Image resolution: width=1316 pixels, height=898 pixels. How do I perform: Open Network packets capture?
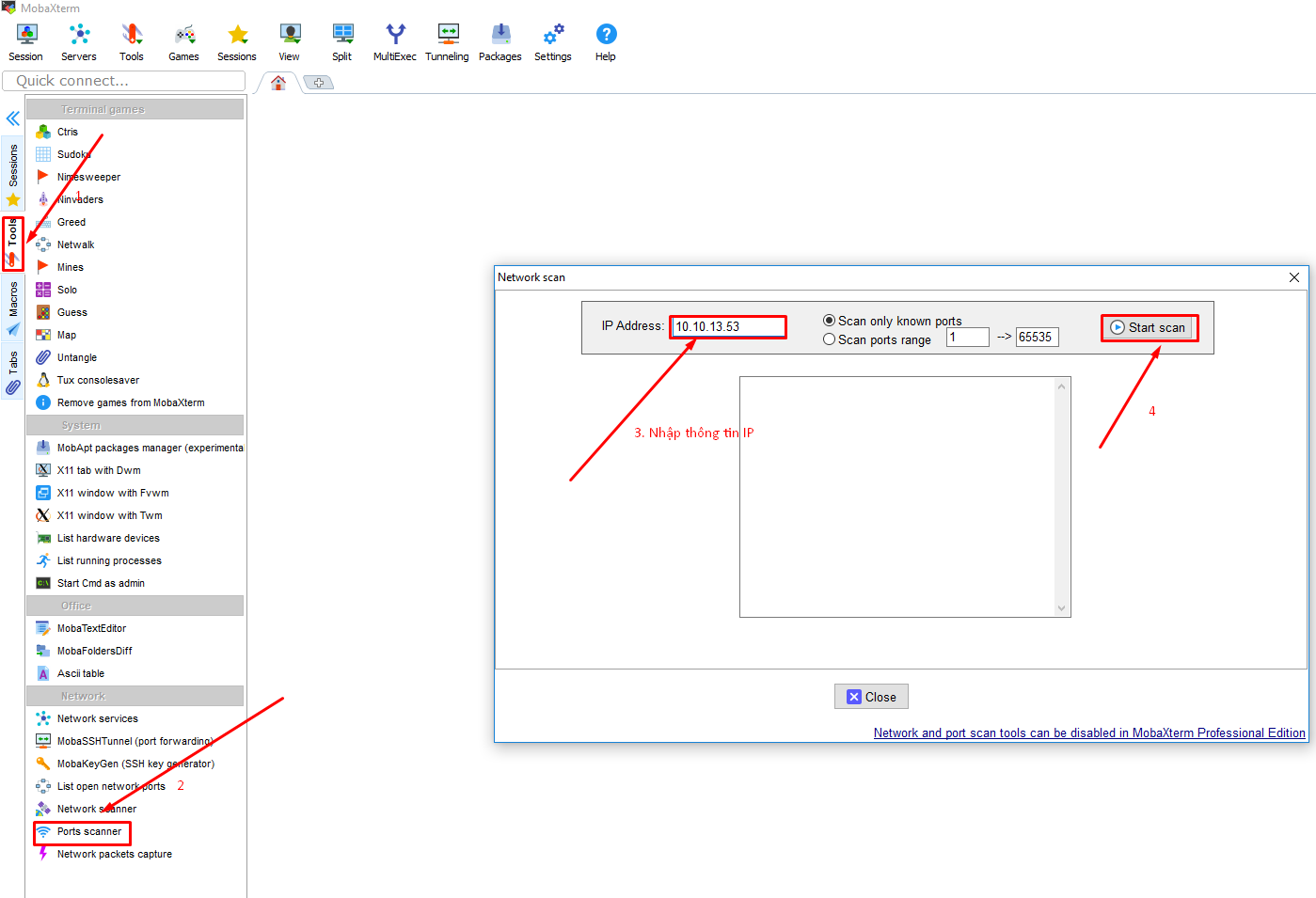(114, 854)
